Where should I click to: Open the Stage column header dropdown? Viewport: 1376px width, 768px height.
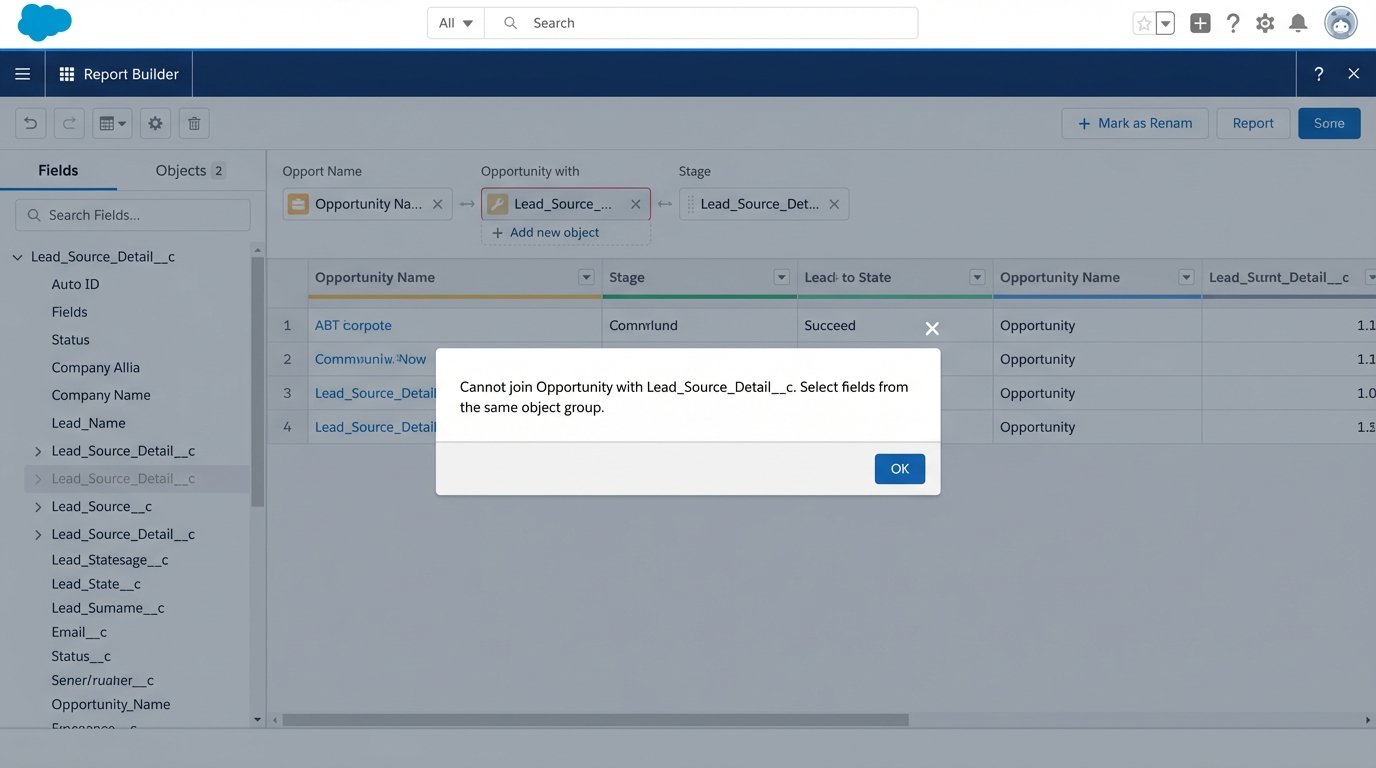pos(779,277)
